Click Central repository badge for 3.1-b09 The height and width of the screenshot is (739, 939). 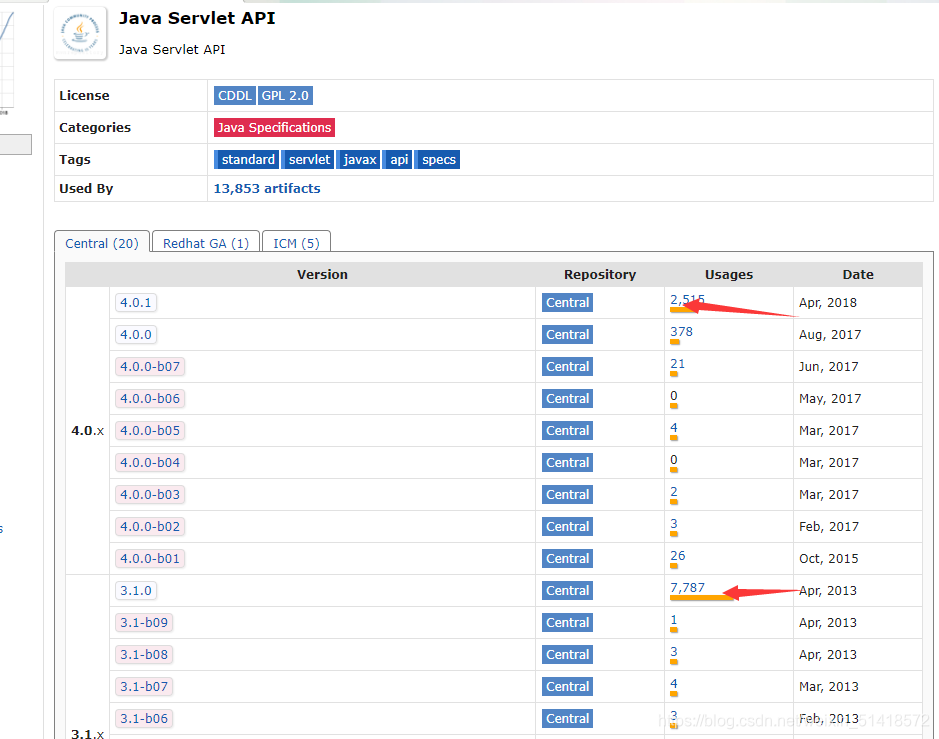[x=567, y=623]
